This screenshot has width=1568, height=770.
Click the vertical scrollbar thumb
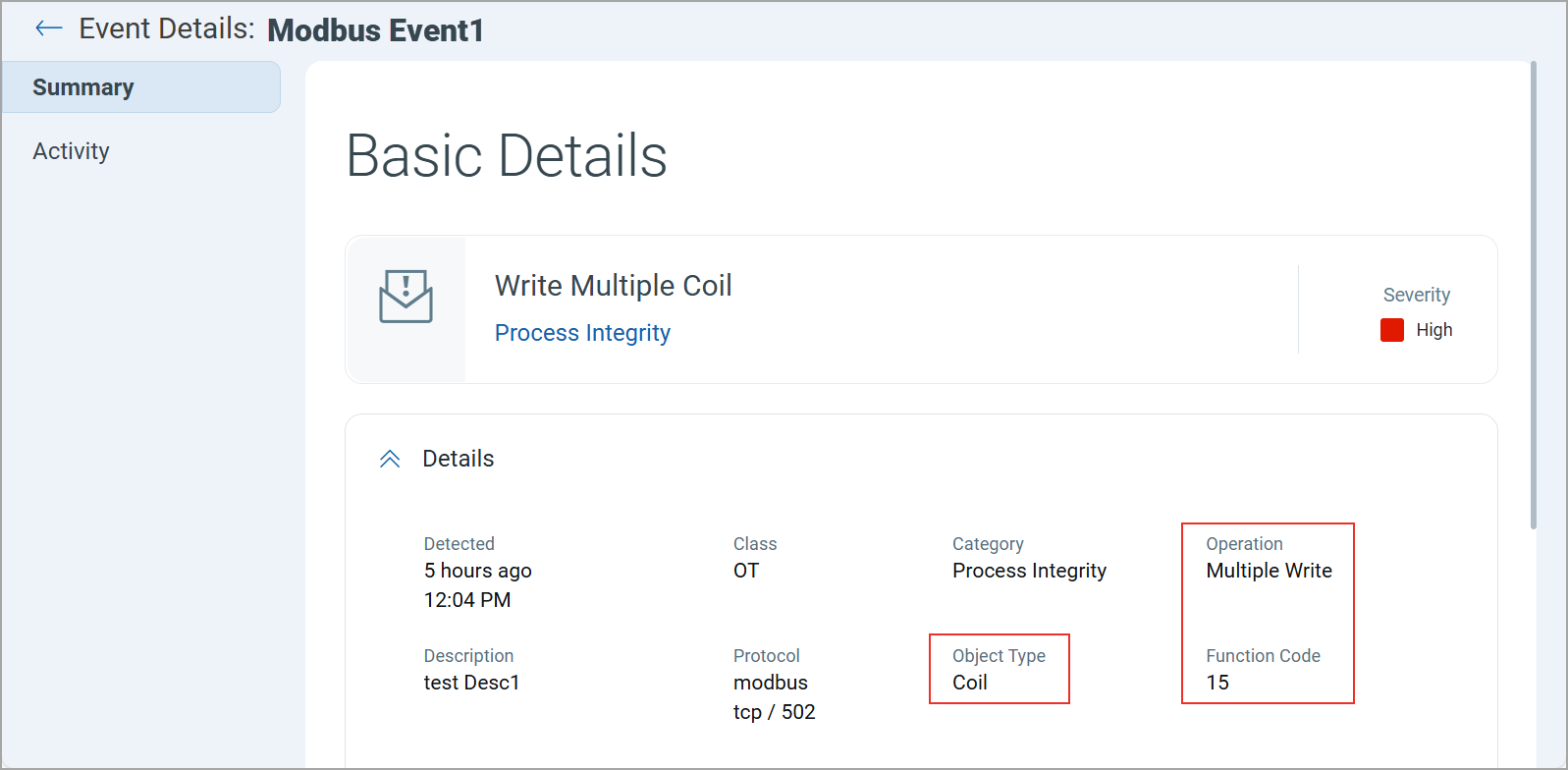coord(1533,295)
